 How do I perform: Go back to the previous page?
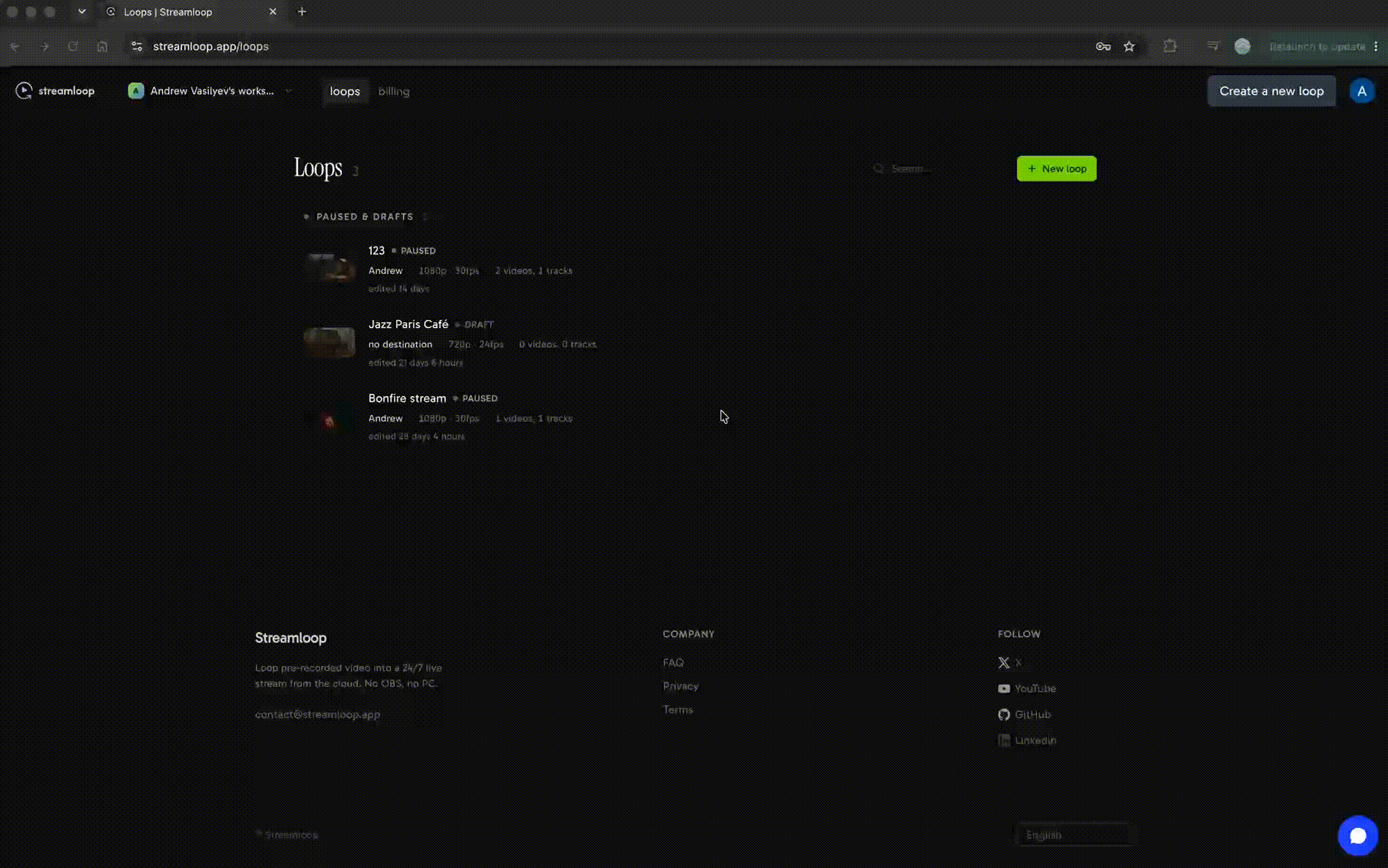click(x=15, y=46)
